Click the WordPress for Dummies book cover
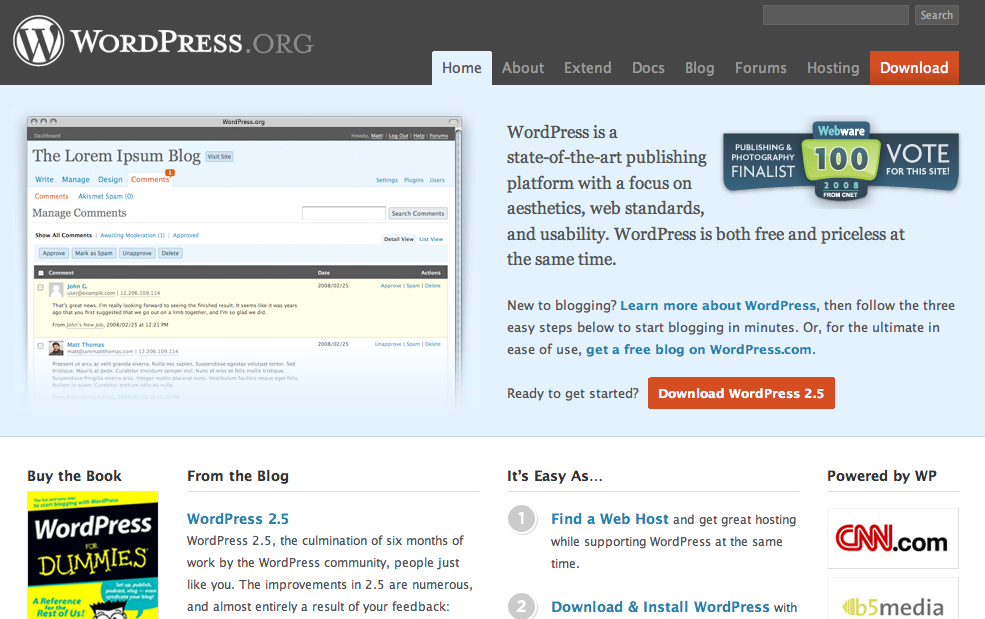This screenshot has width=985, height=619. [x=93, y=555]
